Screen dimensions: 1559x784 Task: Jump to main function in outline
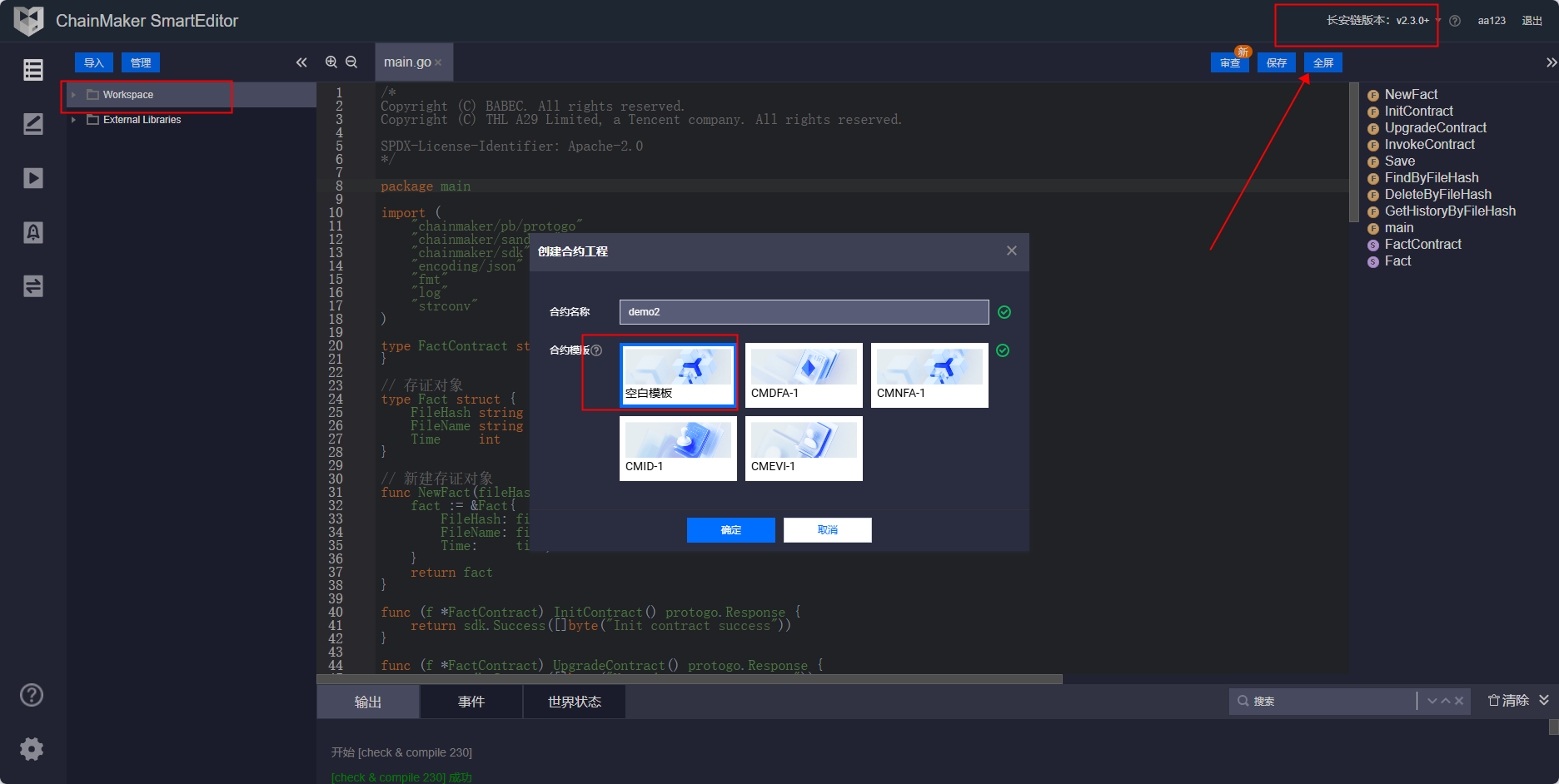pos(1398,228)
